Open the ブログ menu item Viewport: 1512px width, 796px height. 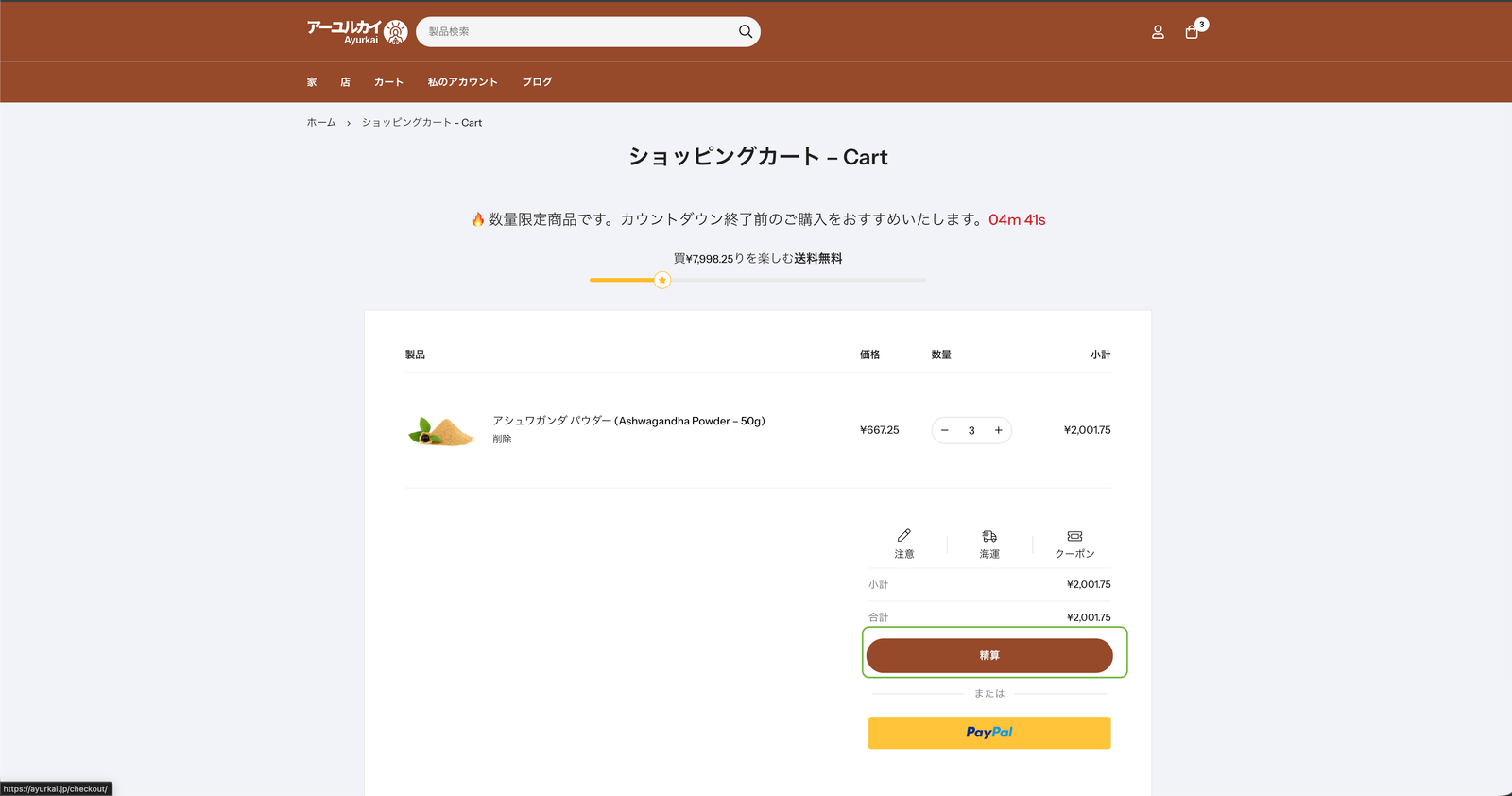click(x=537, y=82)
